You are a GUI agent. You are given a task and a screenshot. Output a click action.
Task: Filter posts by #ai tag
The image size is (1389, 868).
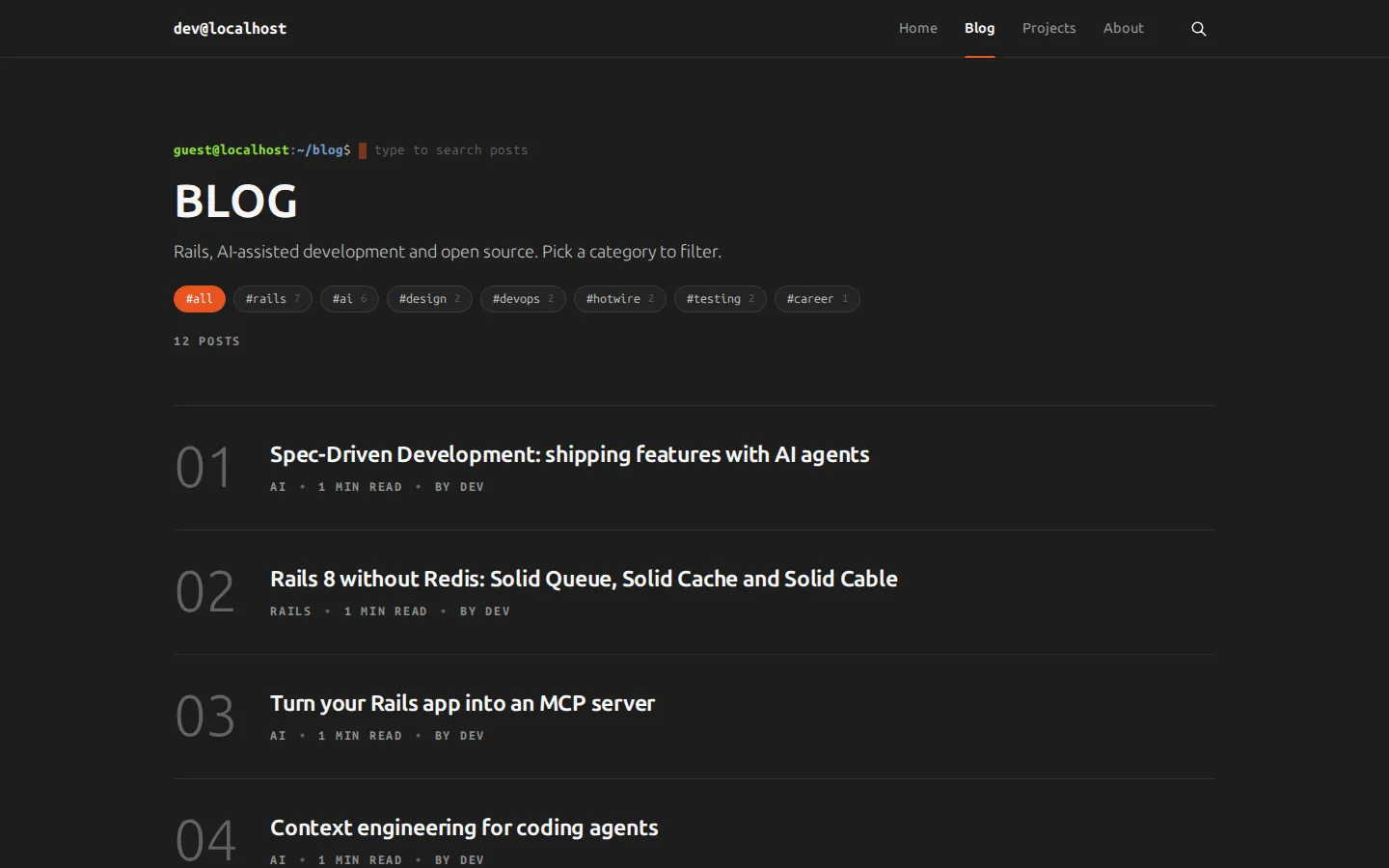coord(349,299)
